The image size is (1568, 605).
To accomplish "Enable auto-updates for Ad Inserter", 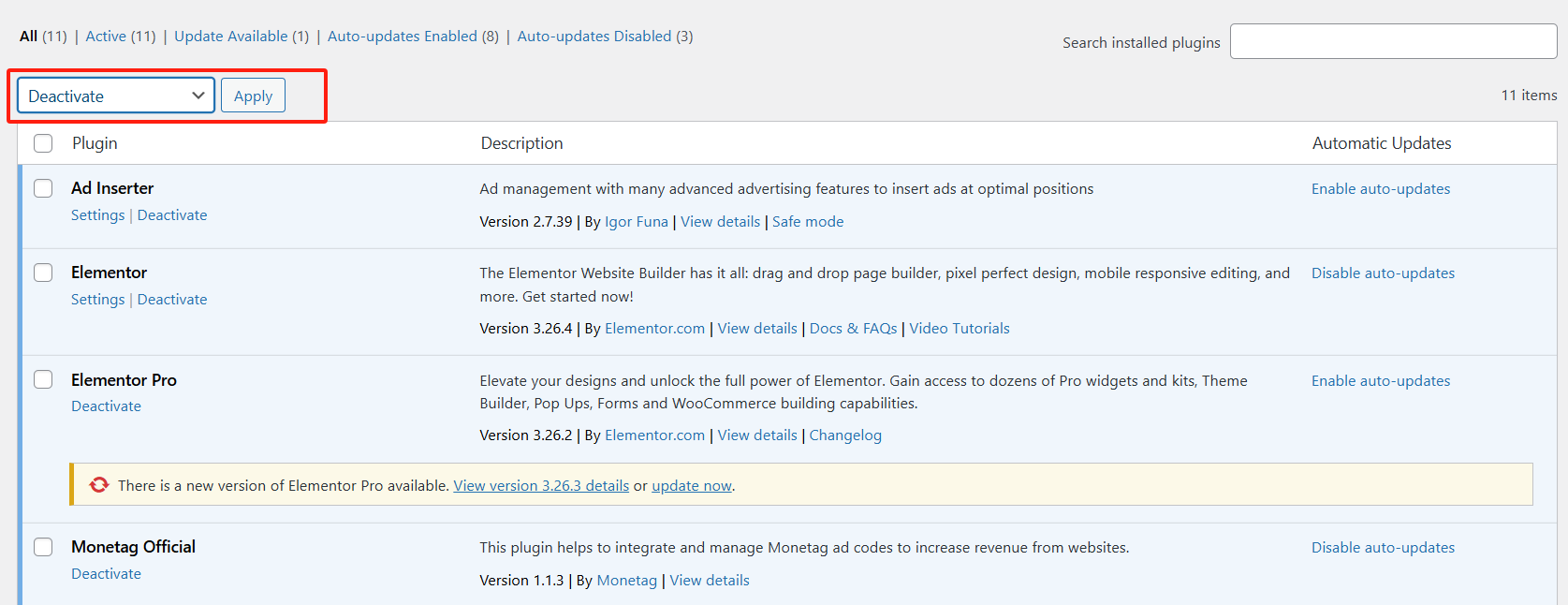I will pyautogui.click(x=1380, y=189).
